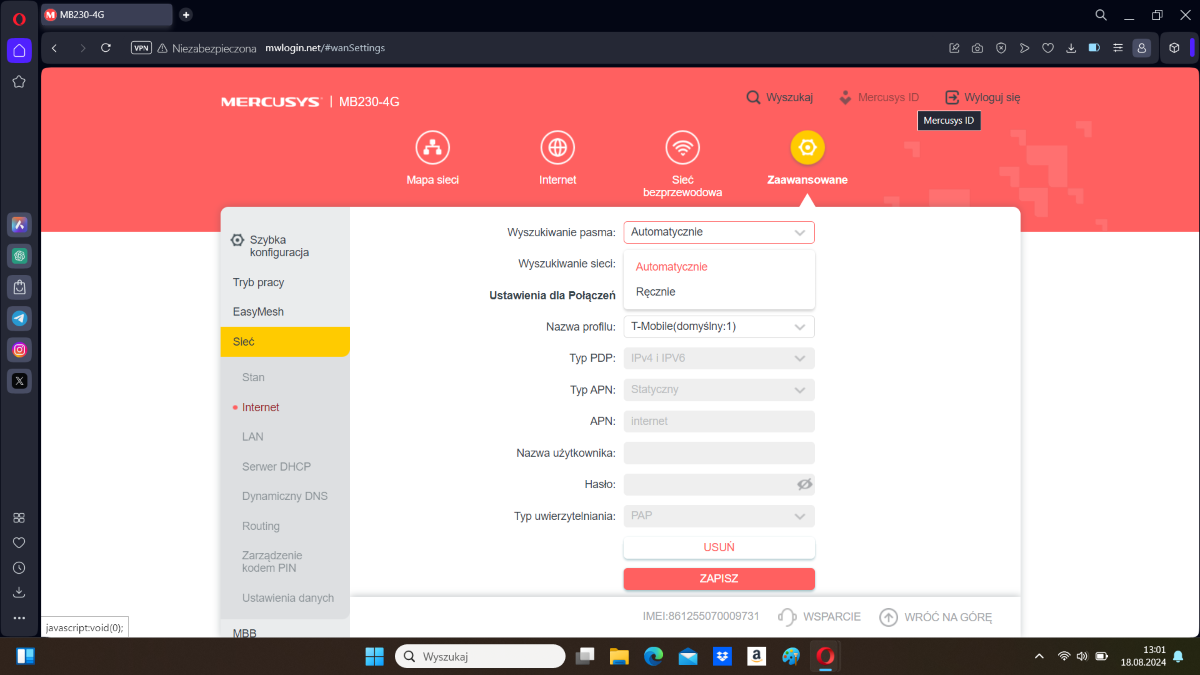The height and width of the screenshot is (675, 1200).
Task: Click the USUŃ delete button
Action: (x=719, y=548)
